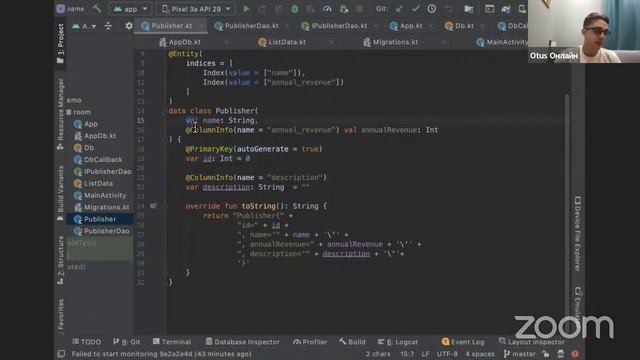Image resolution: width=640 pixels, height=360 pixels.
Task: Open master git branch selector
Action: 519,354
